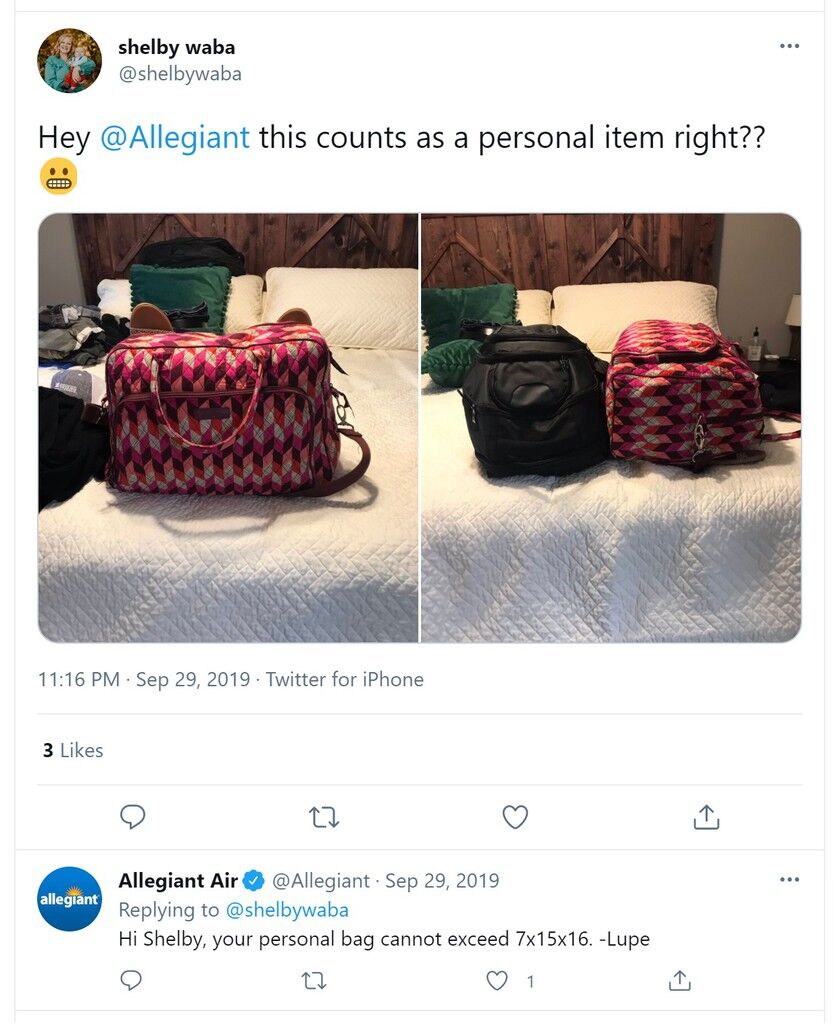Open the 11:16 PM Sep 29, 2019 timestamp
The width and height of the screenshot is (834, 1024).
click(144, 679)
